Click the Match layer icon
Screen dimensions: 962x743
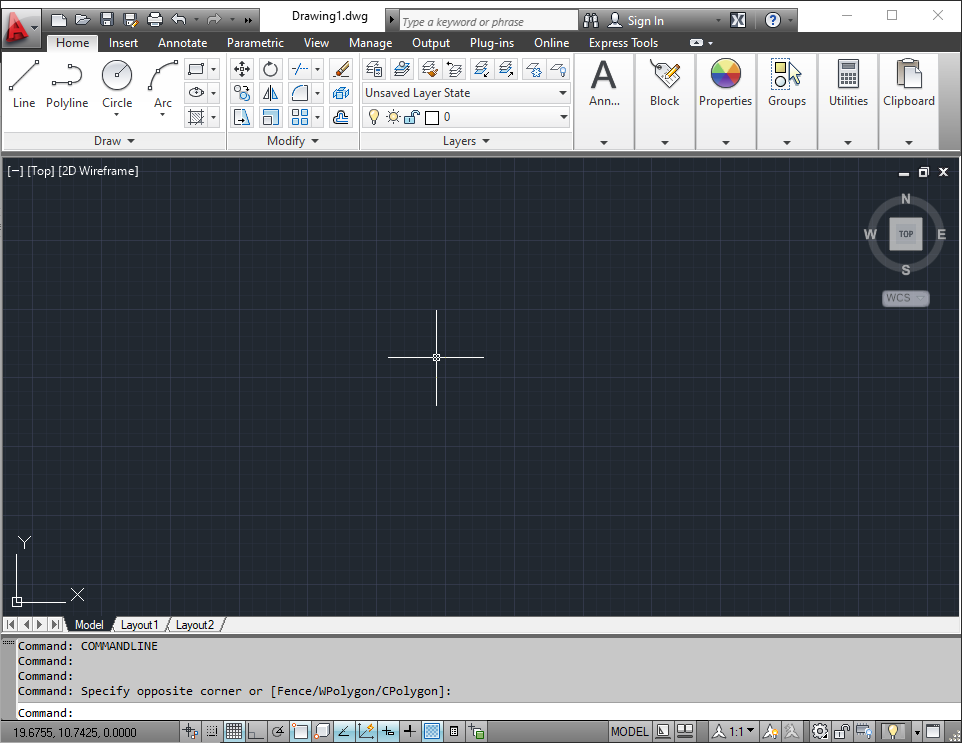pyautogui.click(x=429, y=69)
